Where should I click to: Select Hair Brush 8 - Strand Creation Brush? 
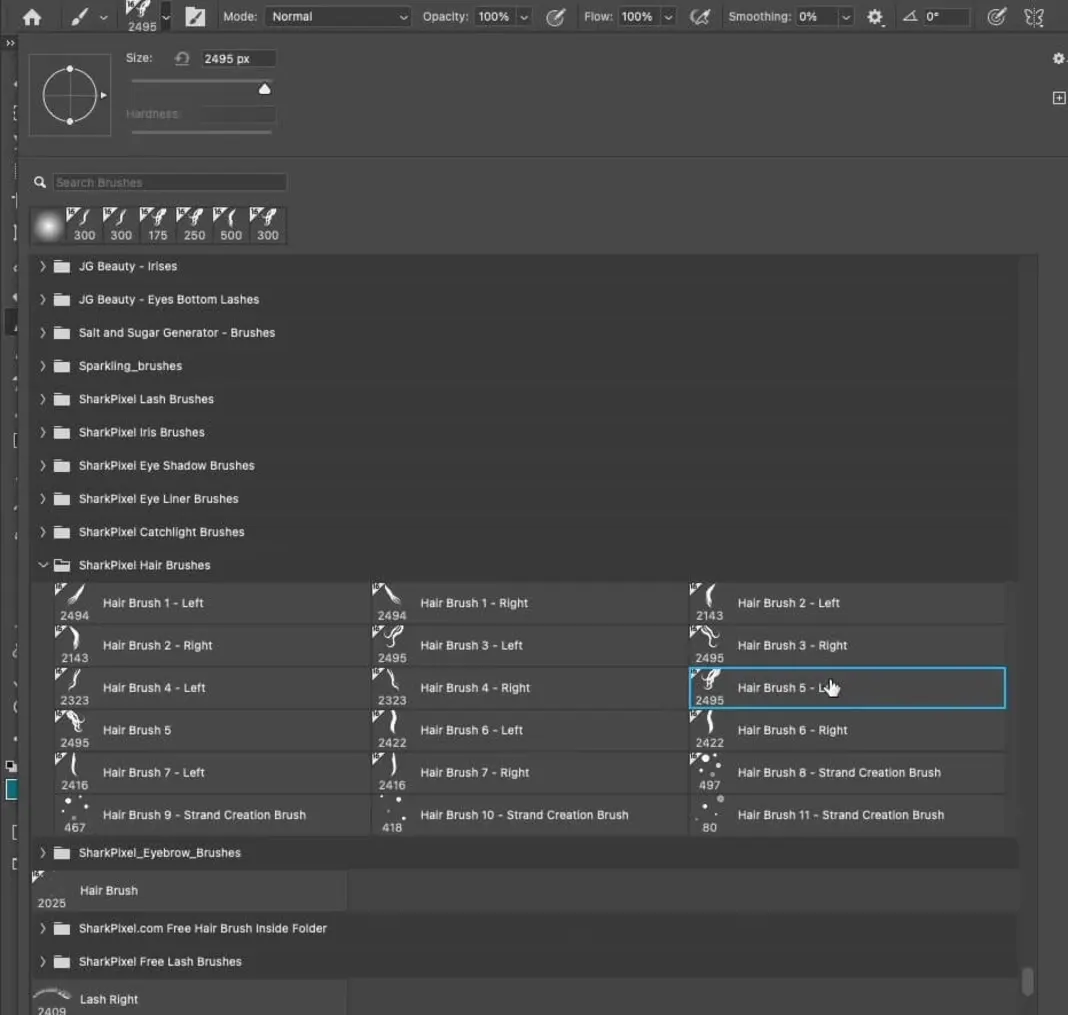pyautogui.click(x=847, y=772)
